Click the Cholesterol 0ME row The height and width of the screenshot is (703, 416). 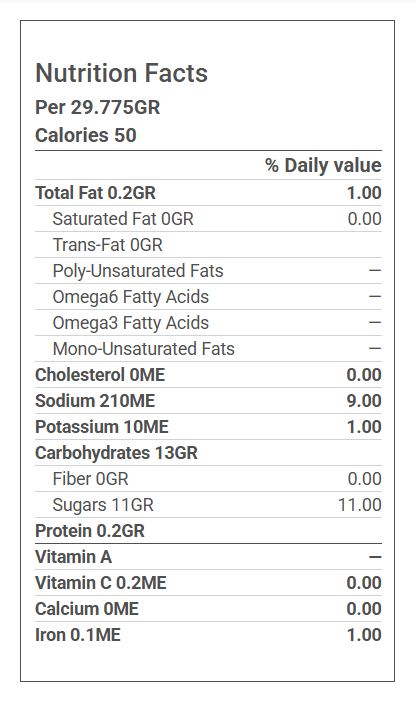tap(208, 375)
